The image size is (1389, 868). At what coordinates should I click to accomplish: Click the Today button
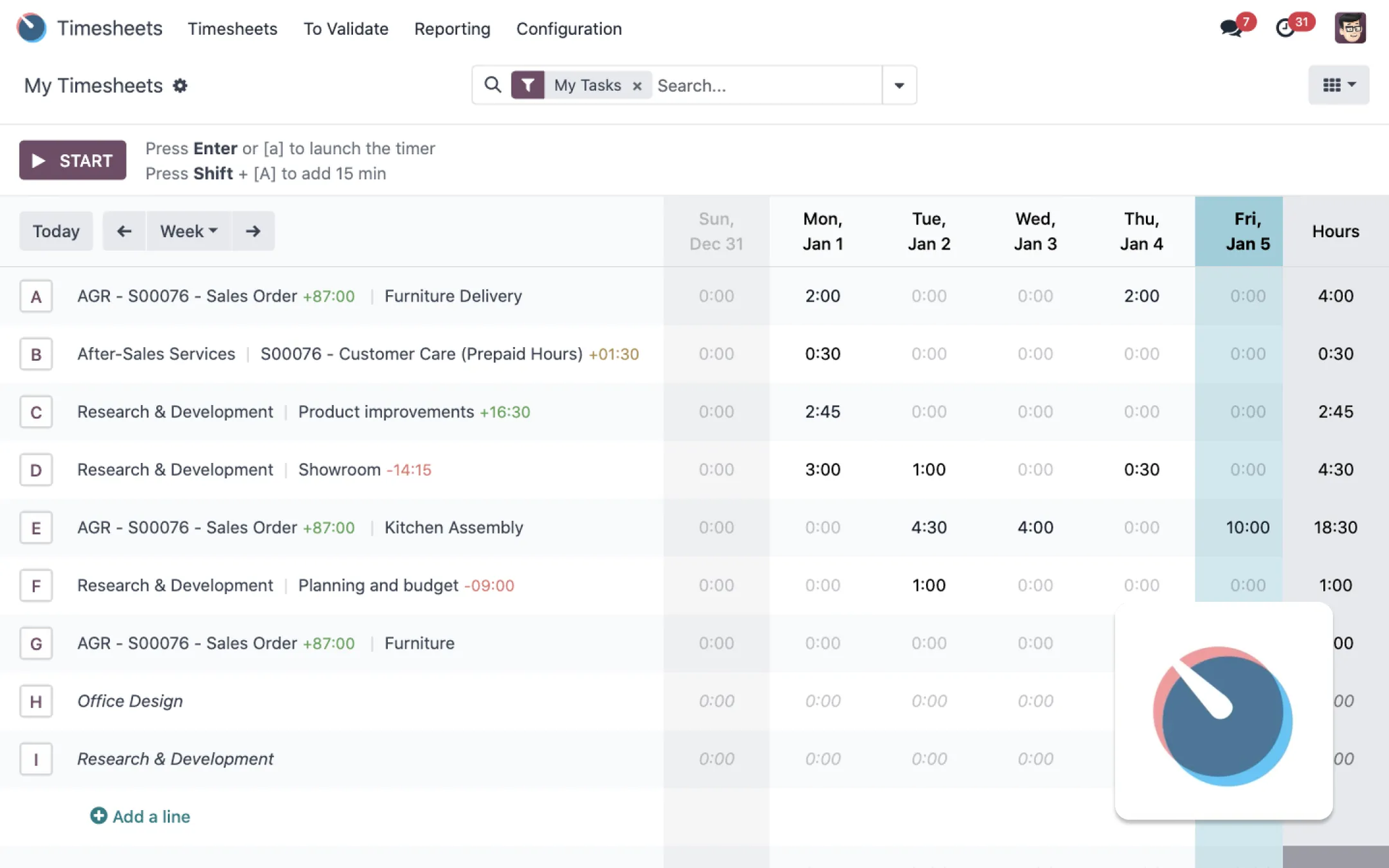click(x=56, y=231)
